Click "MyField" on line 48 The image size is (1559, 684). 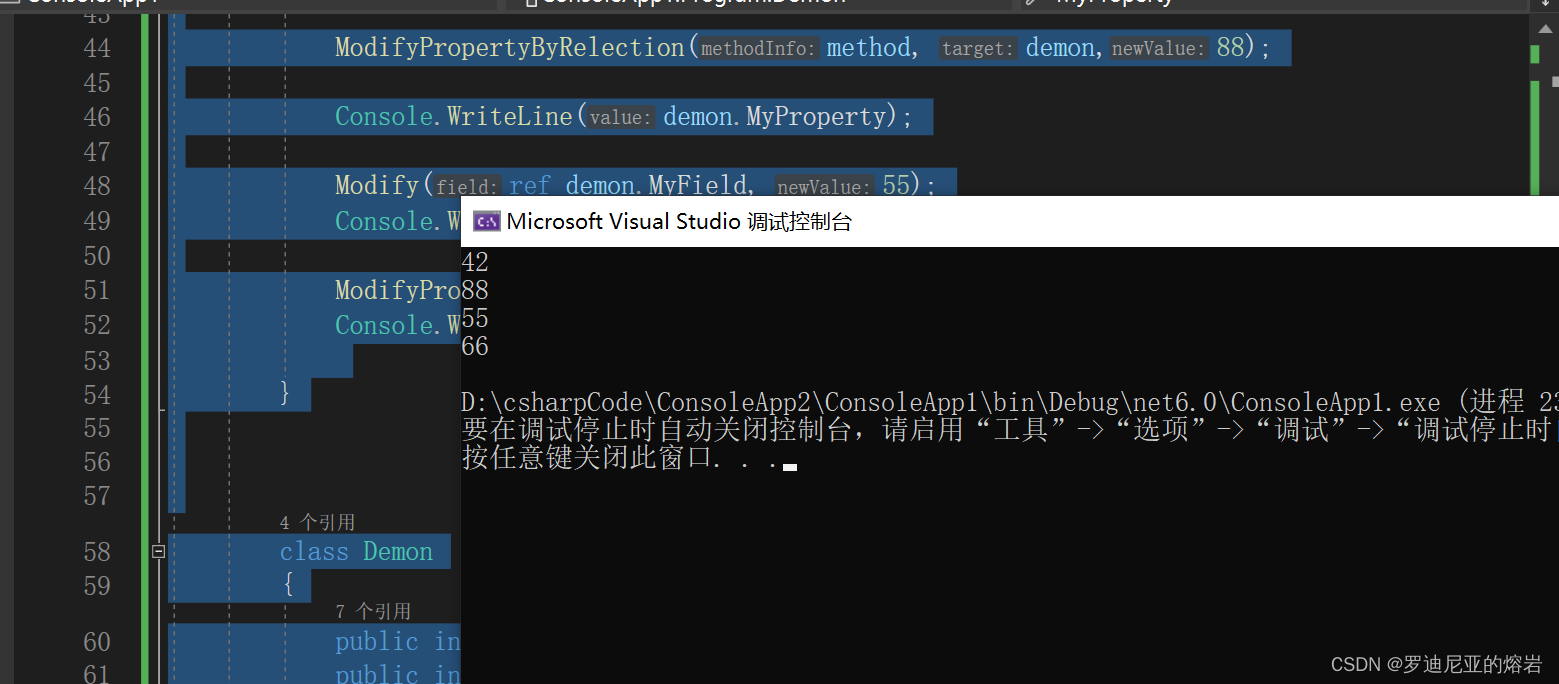698,185
